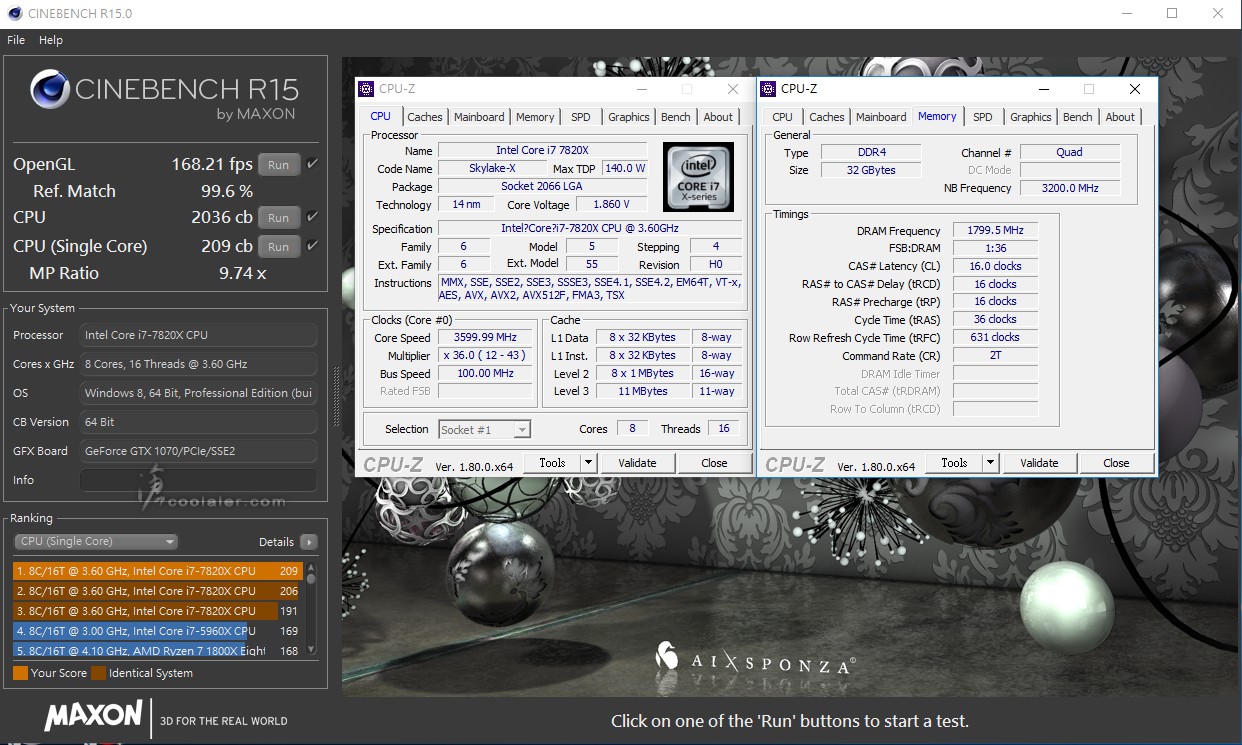Click the Intel Core i7 X-series badge

pos(698,177)
